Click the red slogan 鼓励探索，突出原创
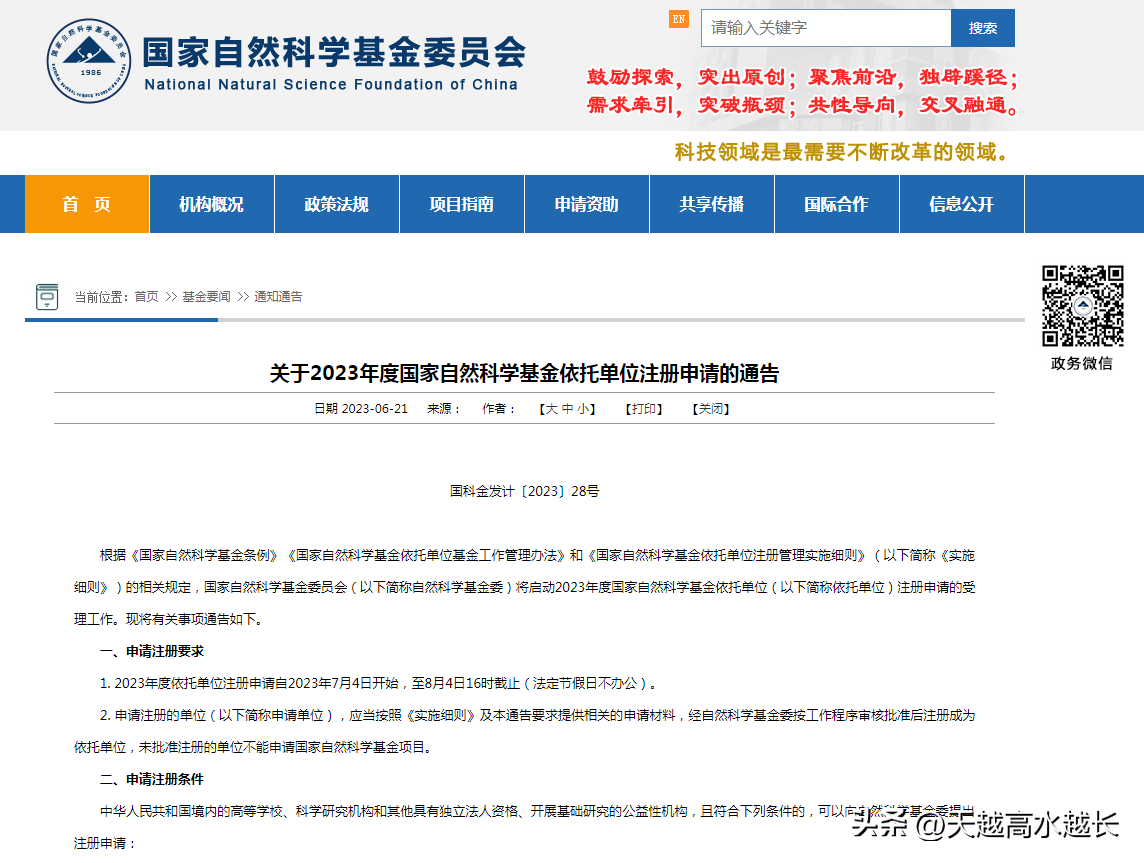 (x=689, y=77)
